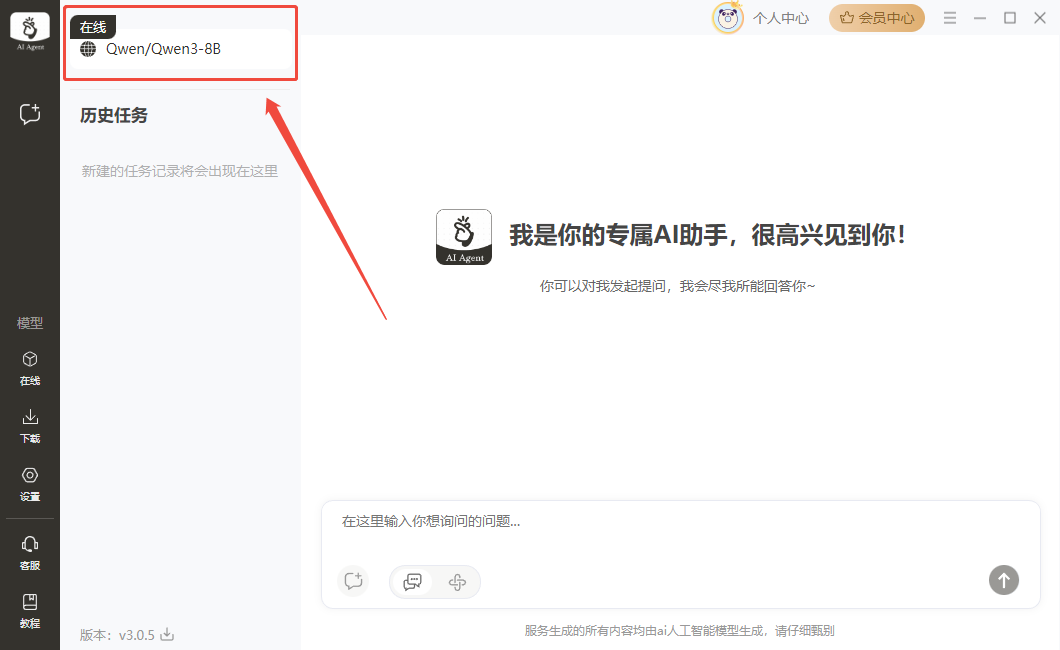Screen dimensions: 1060x650
Task: Open the 下载 download section
Action: (x=30, y=425)
